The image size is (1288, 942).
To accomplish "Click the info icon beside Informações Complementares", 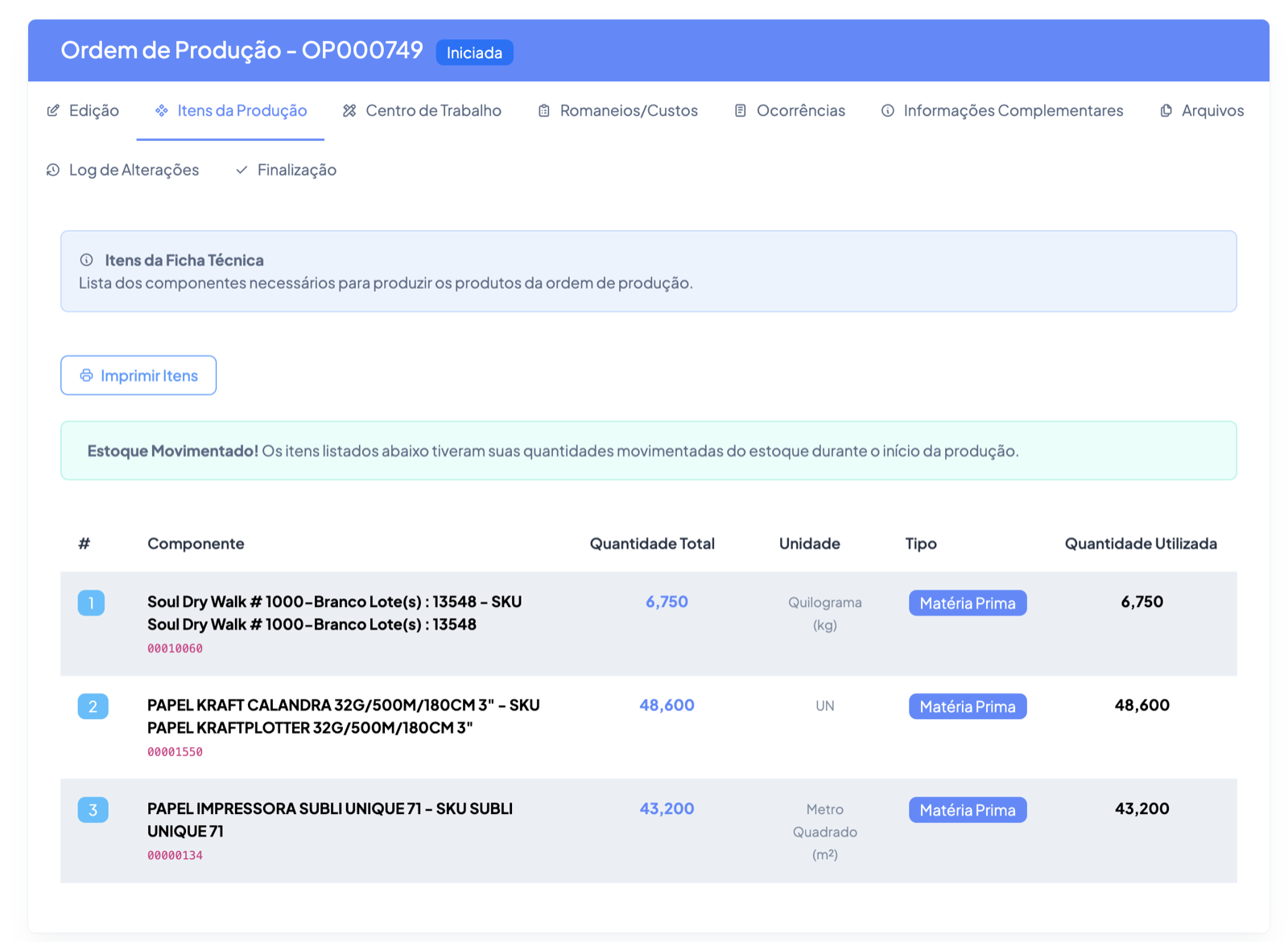I will tap(887, 110).
